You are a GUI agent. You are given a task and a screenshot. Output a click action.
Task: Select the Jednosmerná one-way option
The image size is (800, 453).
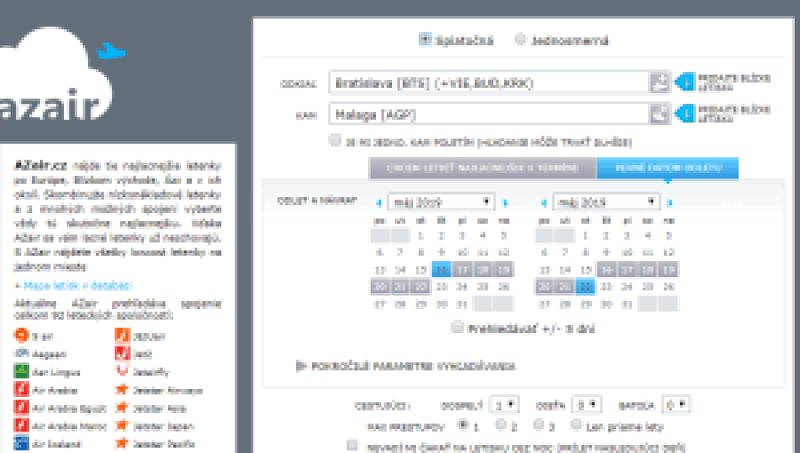(520, 41)
